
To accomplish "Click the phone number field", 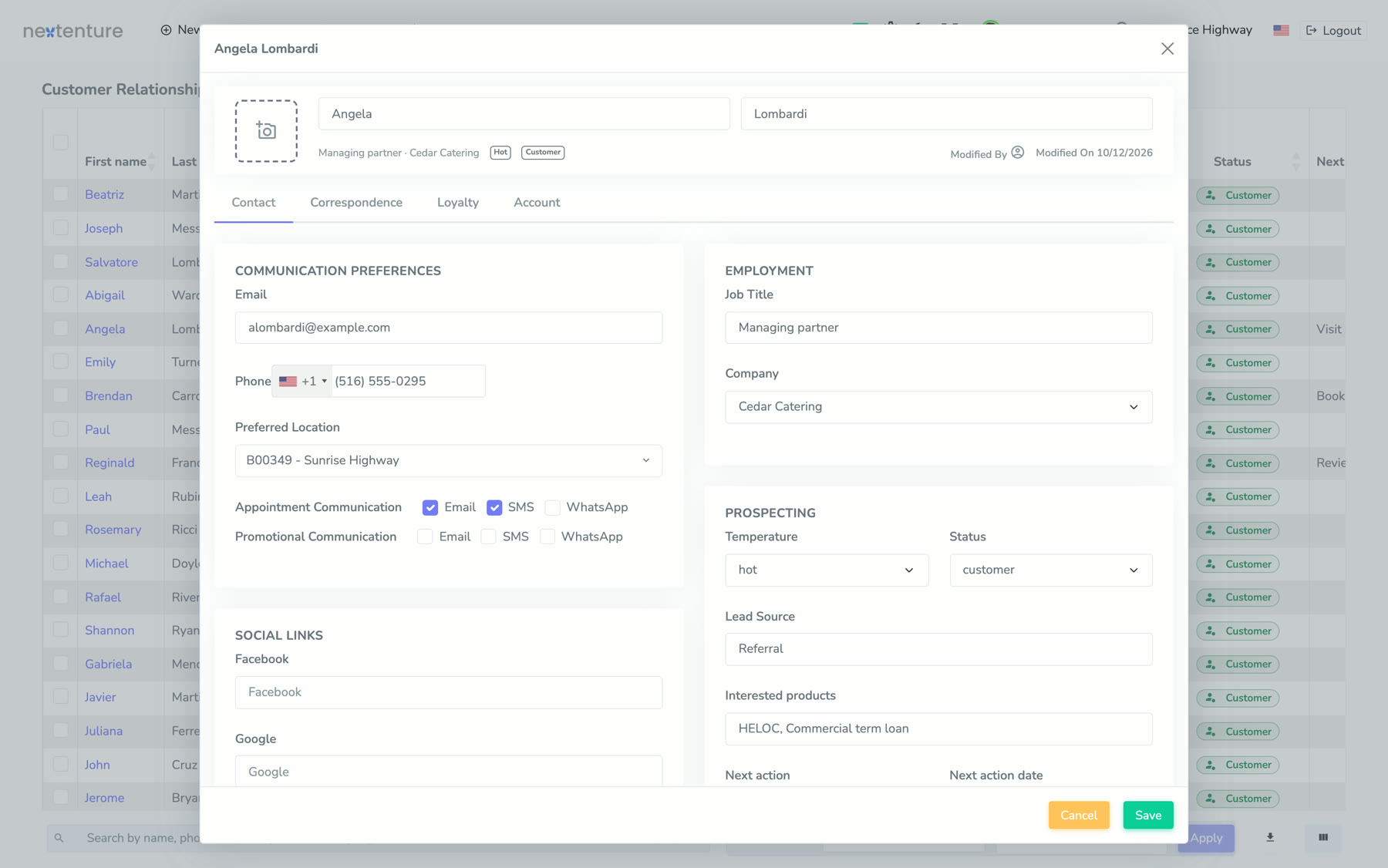I will click(408, 381).
